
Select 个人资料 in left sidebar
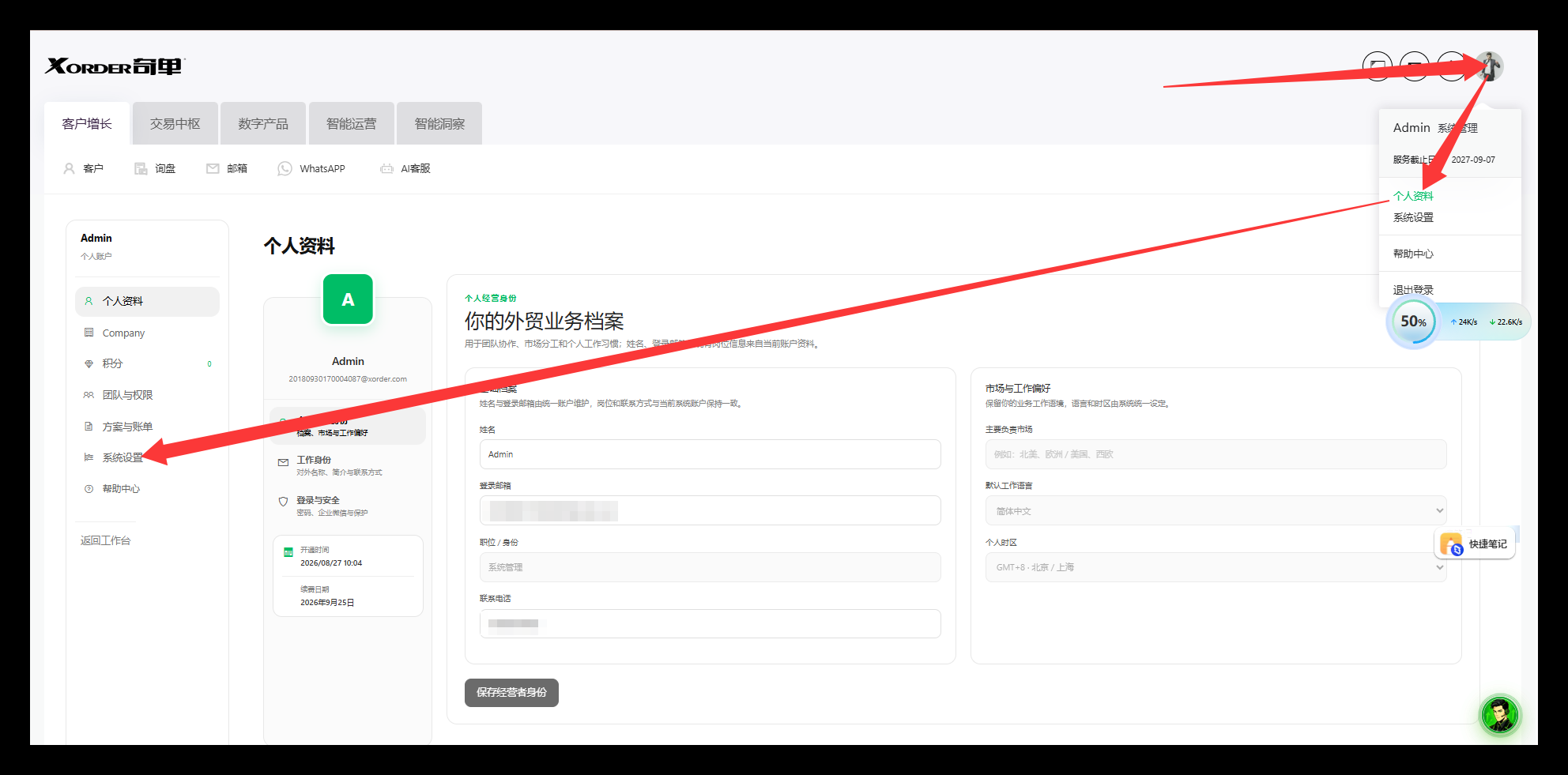pos(147,301)
